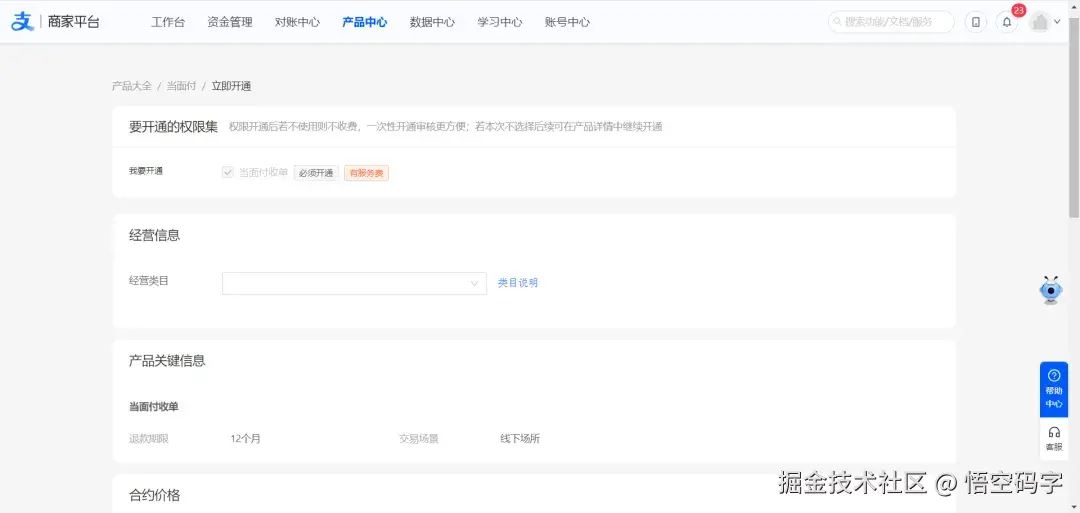Image resolution: width=1080 pixels, height=513 pixels.
Task: Click the user avatar icon
Action: (1039, 22)
